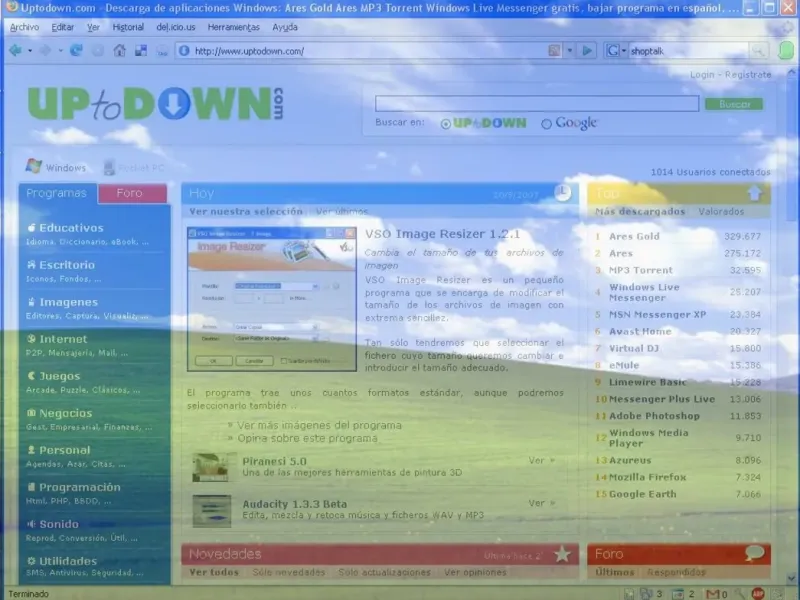Image resolution: width=800 pixels, height=600 pixels.
Task: Click the search magnifier icon in toolbar
Action: tap(759, 51)
